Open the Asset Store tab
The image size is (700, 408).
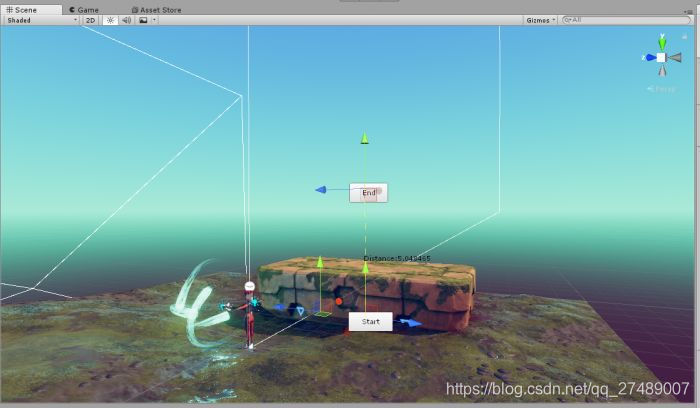(x=157, y=10)
